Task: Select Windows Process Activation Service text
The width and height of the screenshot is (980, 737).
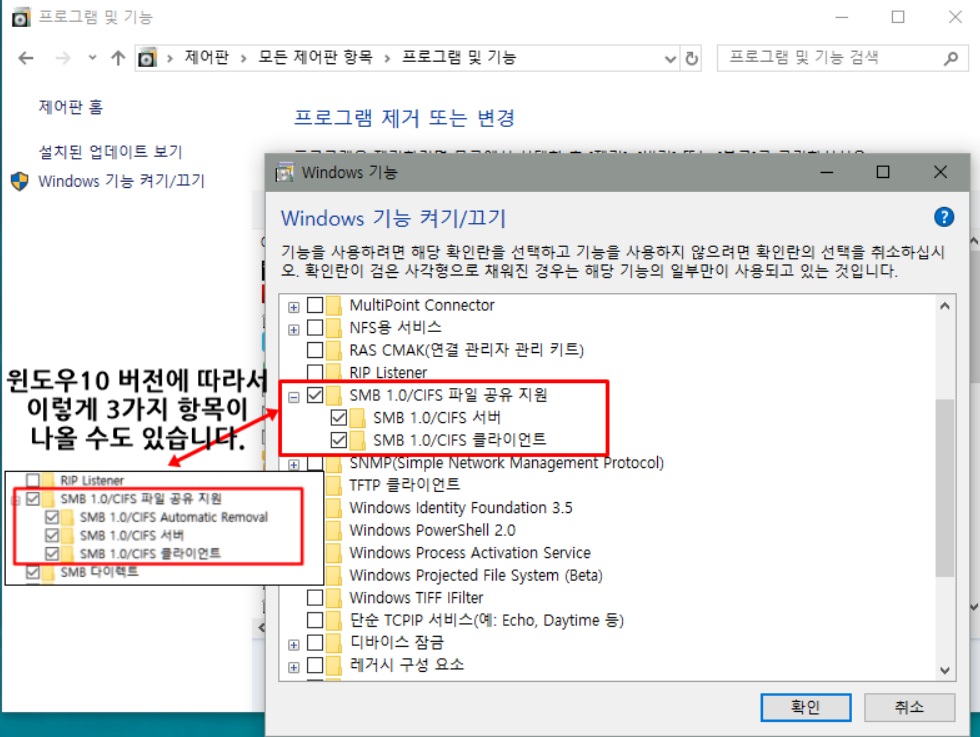Action: point(470,553)
